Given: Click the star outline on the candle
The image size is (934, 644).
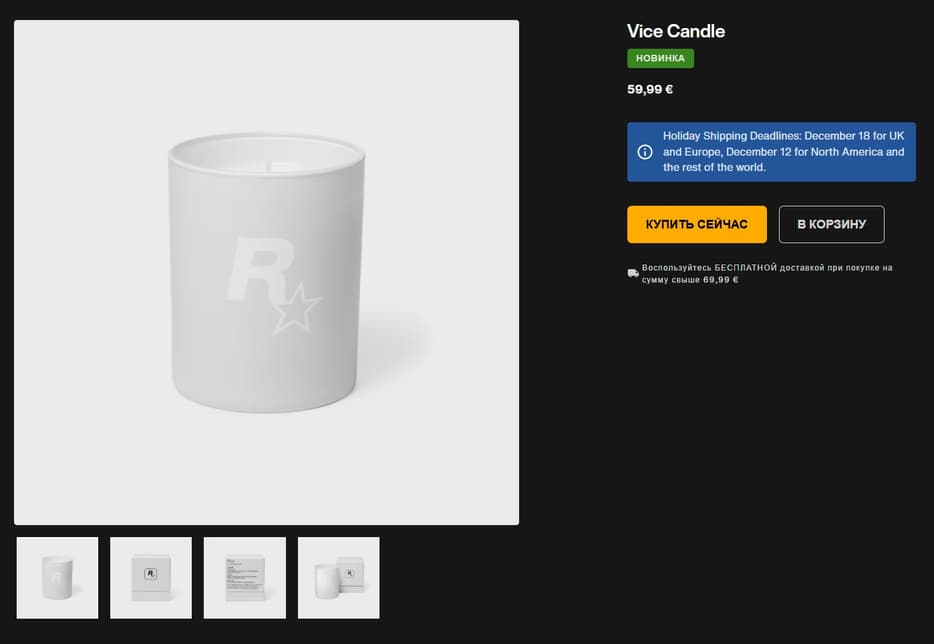Looking at the screenshot, I should coord(298,307).
